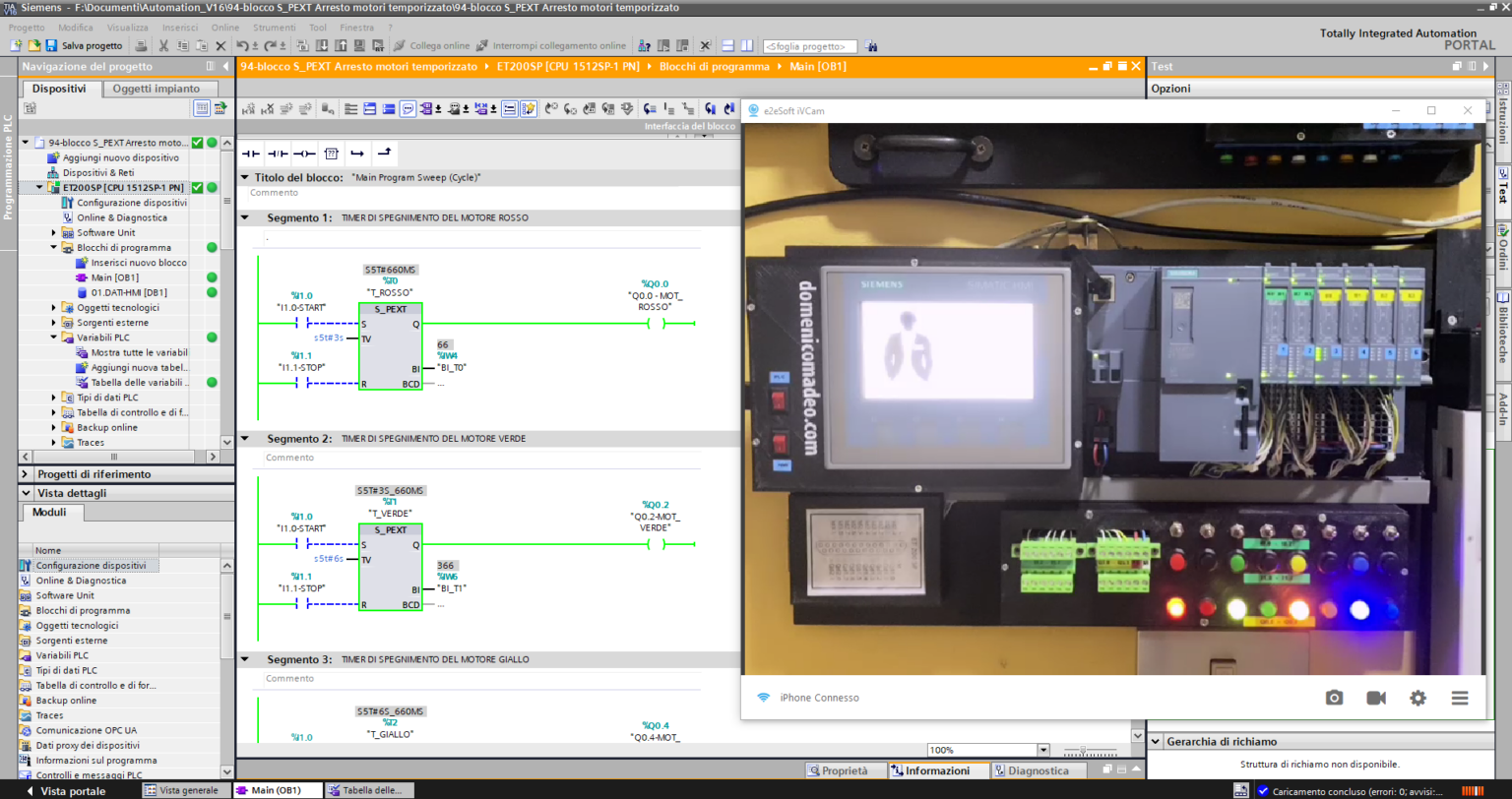The image size is (1512, 799).
Task: Open the 100% zoom dropdown
Action: [1042, 750]
